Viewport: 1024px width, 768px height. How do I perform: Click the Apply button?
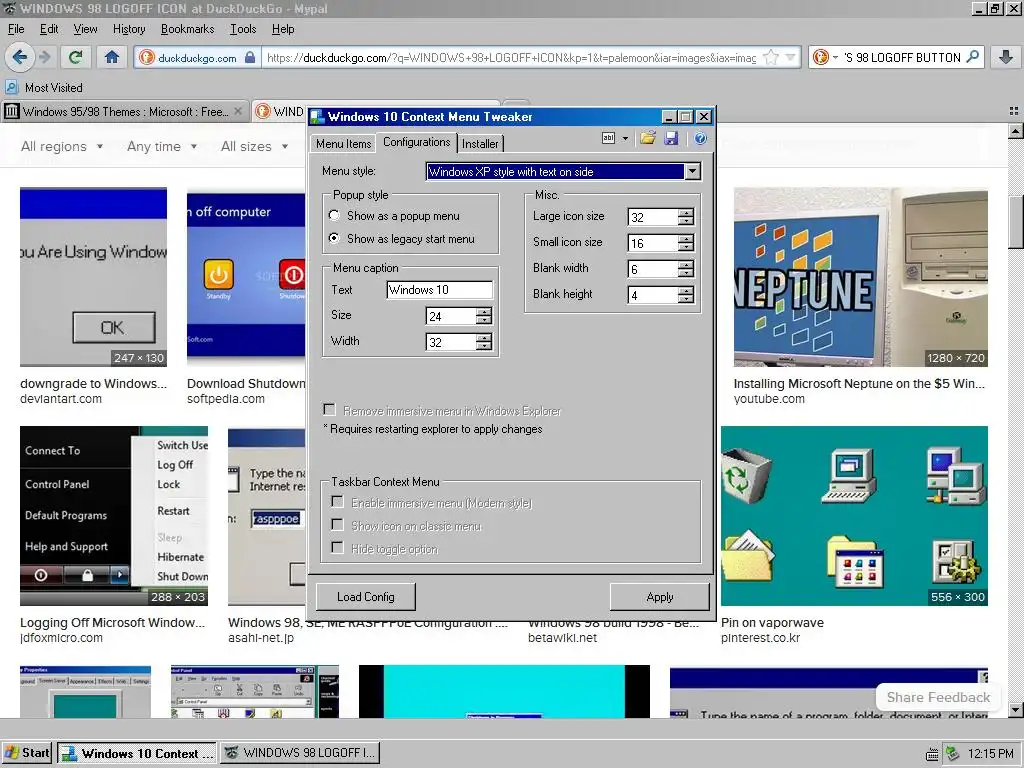pos(660,597)
